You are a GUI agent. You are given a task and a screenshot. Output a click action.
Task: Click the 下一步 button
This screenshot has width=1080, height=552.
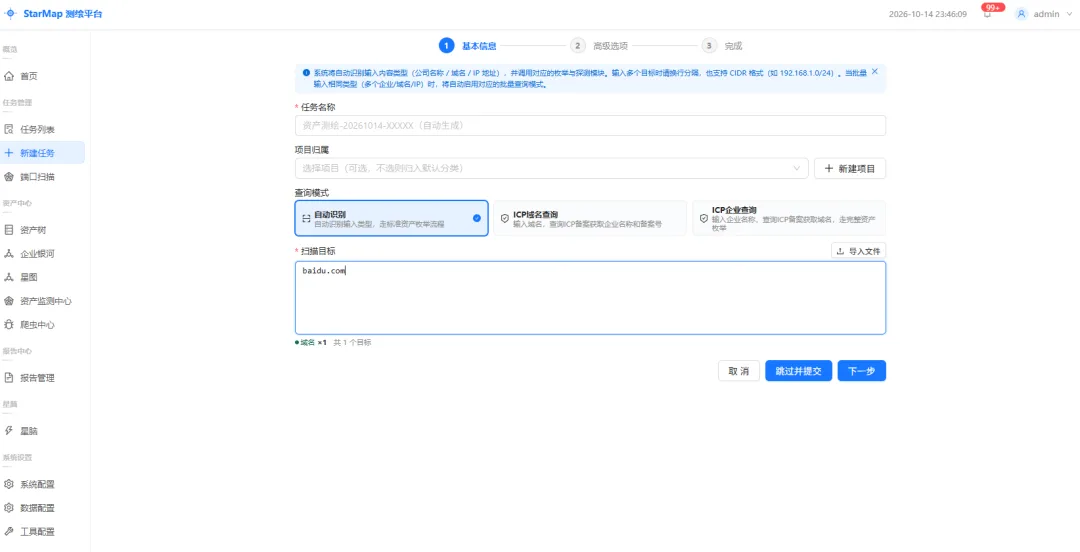pyautogui.click(x=862, y=371)
